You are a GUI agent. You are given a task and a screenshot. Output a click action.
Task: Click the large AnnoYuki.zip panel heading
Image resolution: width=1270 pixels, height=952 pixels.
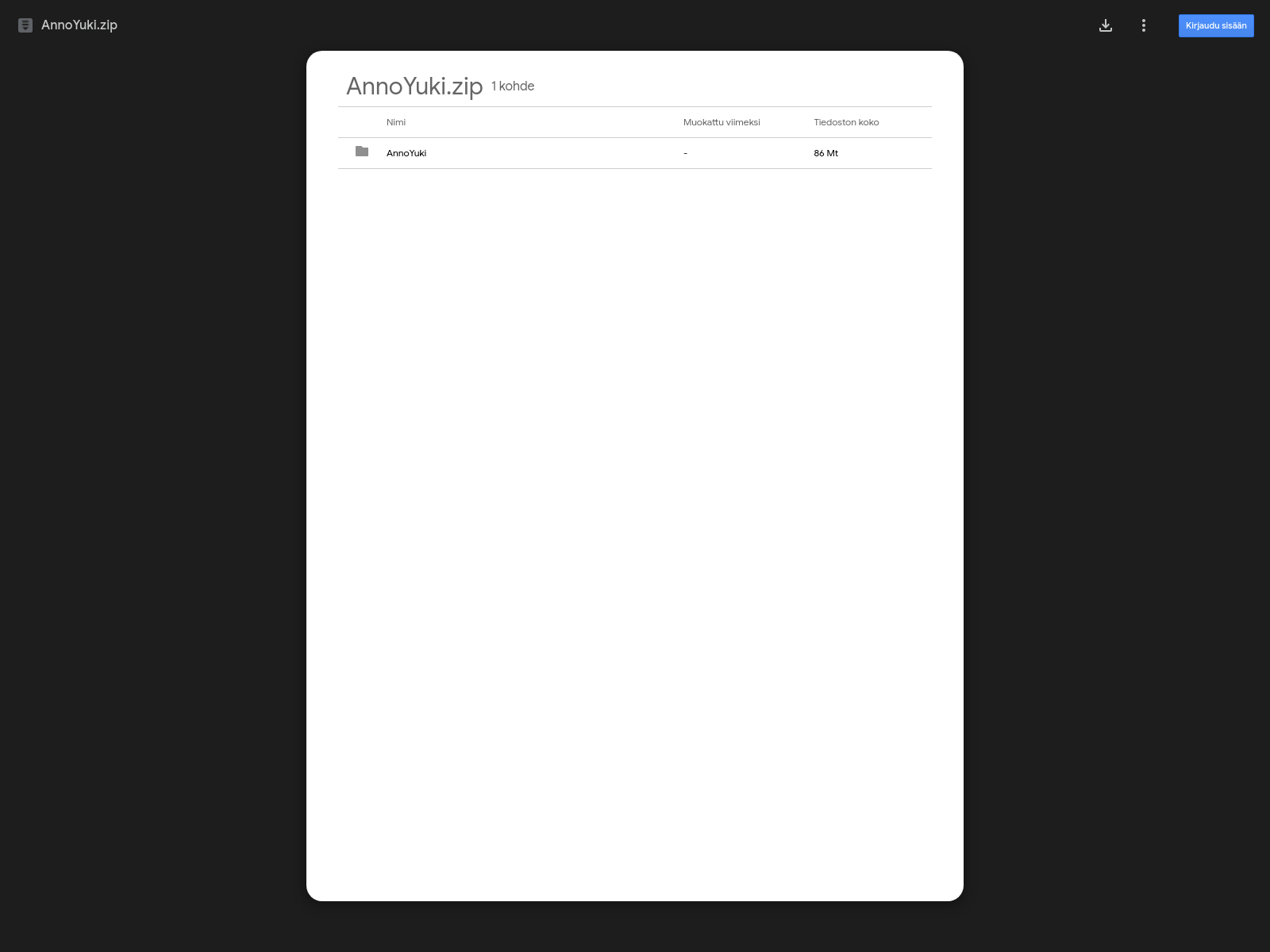414,86
